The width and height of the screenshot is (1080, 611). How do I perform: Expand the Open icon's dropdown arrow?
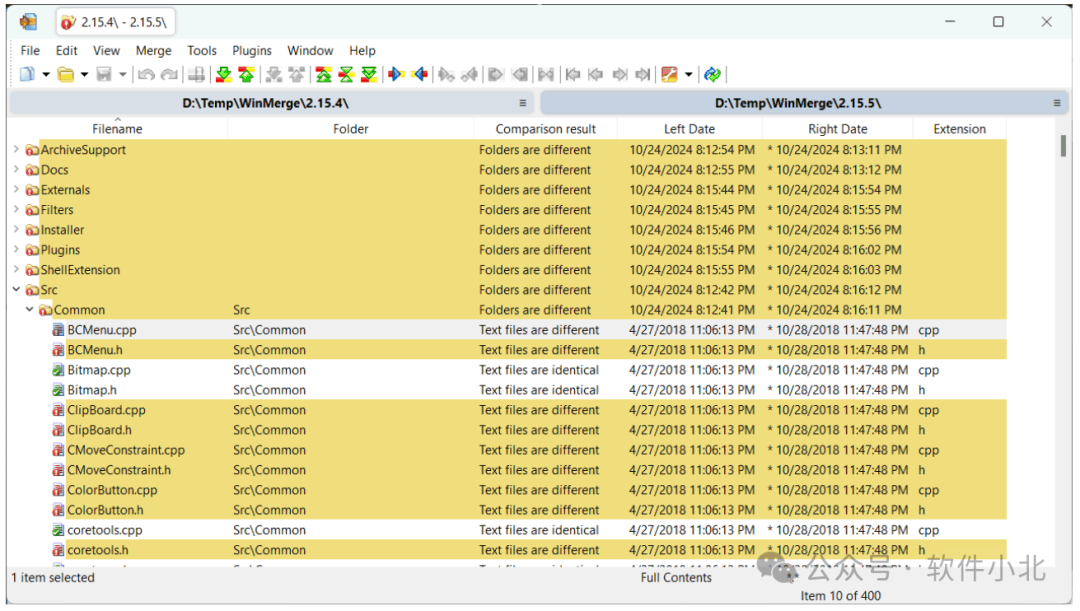point(84,74)
